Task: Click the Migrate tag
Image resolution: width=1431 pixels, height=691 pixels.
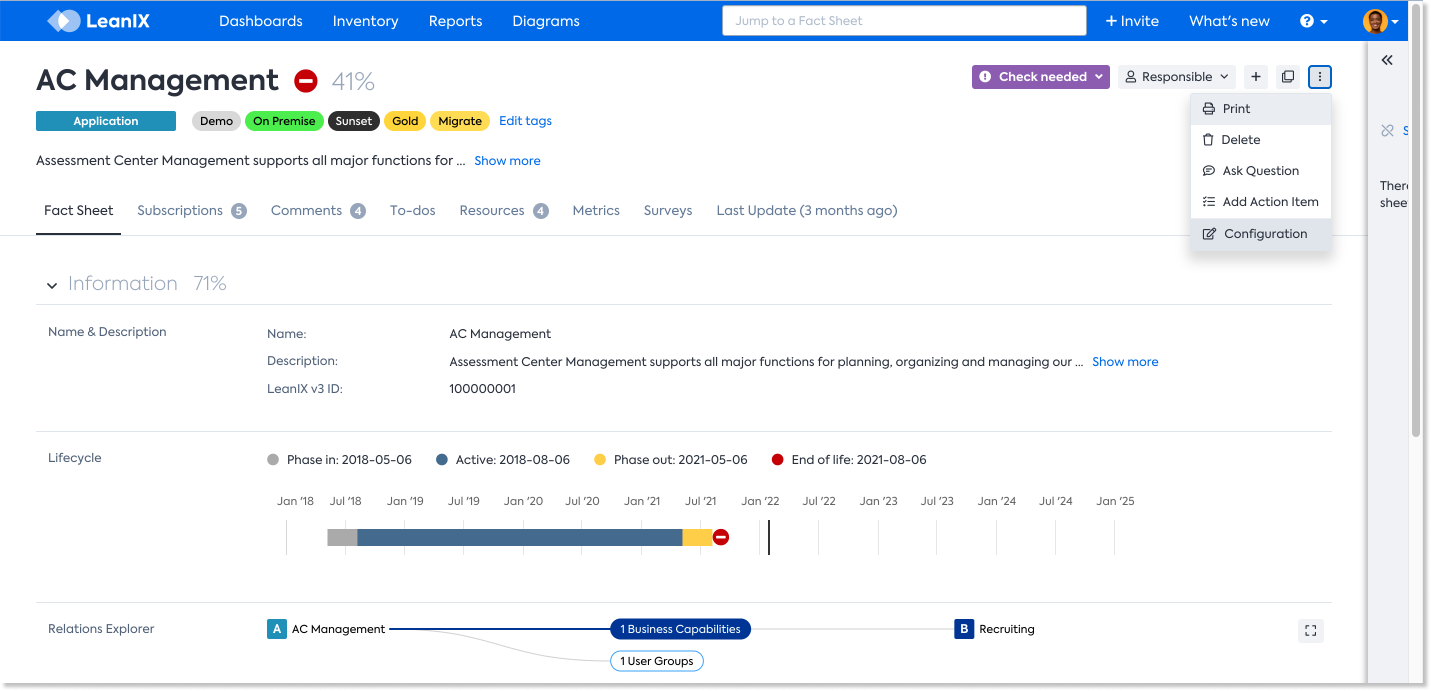Action: pos(460,121)
